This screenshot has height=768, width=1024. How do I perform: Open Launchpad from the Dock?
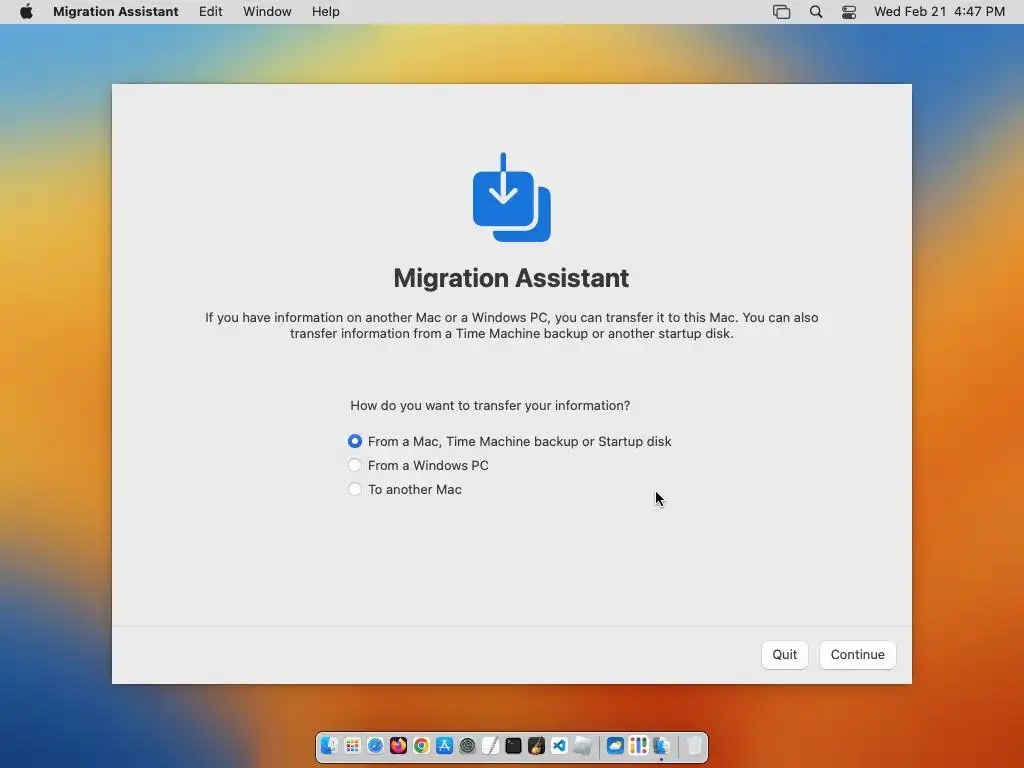click(352, 746)
